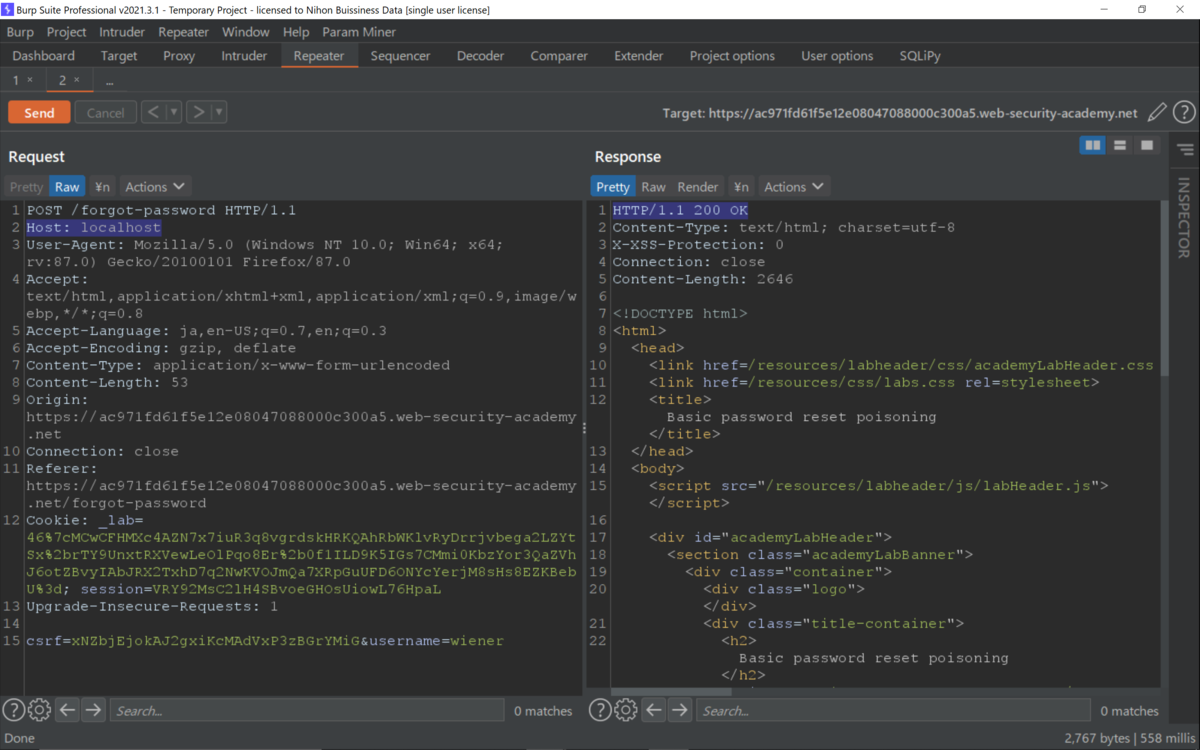Open the Repeater menu
The width and height of the screenshot is (1200, 750).
click(x=183, y=32)
